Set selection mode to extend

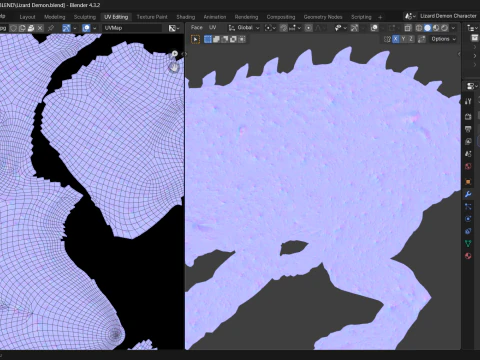click(216, 39)
